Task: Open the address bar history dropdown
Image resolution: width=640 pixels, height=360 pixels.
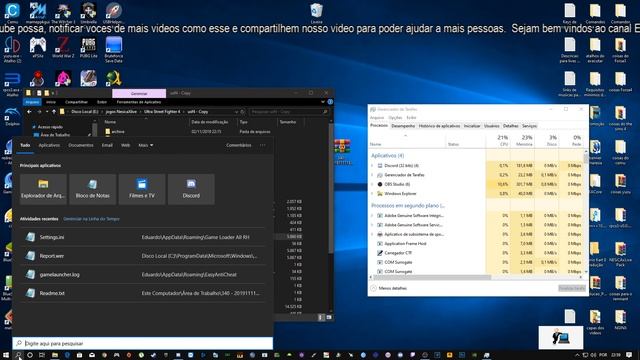Action: 236,111
